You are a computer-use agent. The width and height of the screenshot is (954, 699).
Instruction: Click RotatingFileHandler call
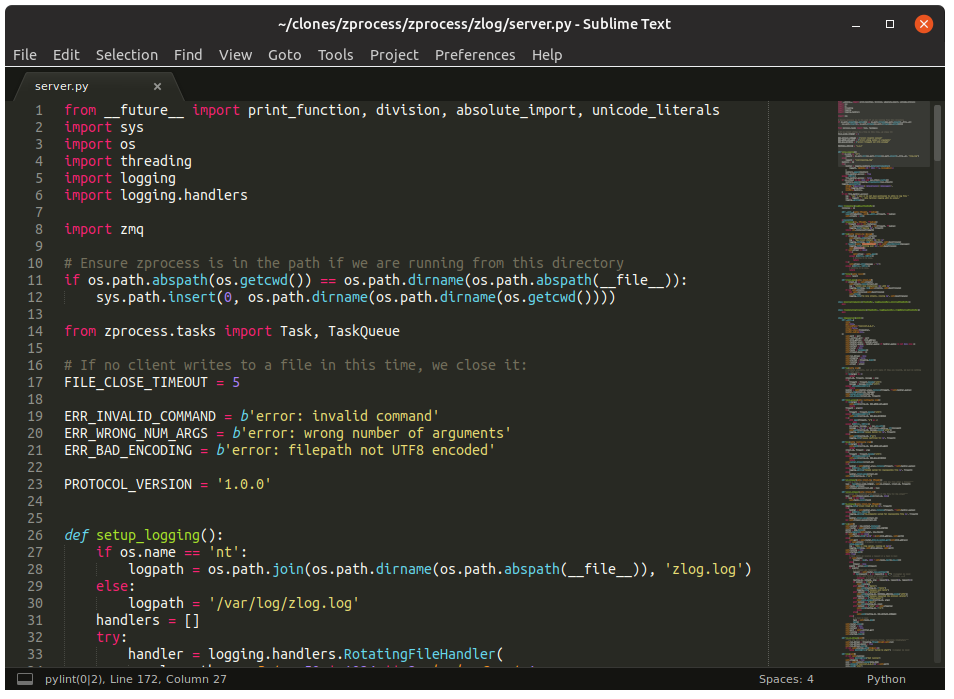pos(420,655)
